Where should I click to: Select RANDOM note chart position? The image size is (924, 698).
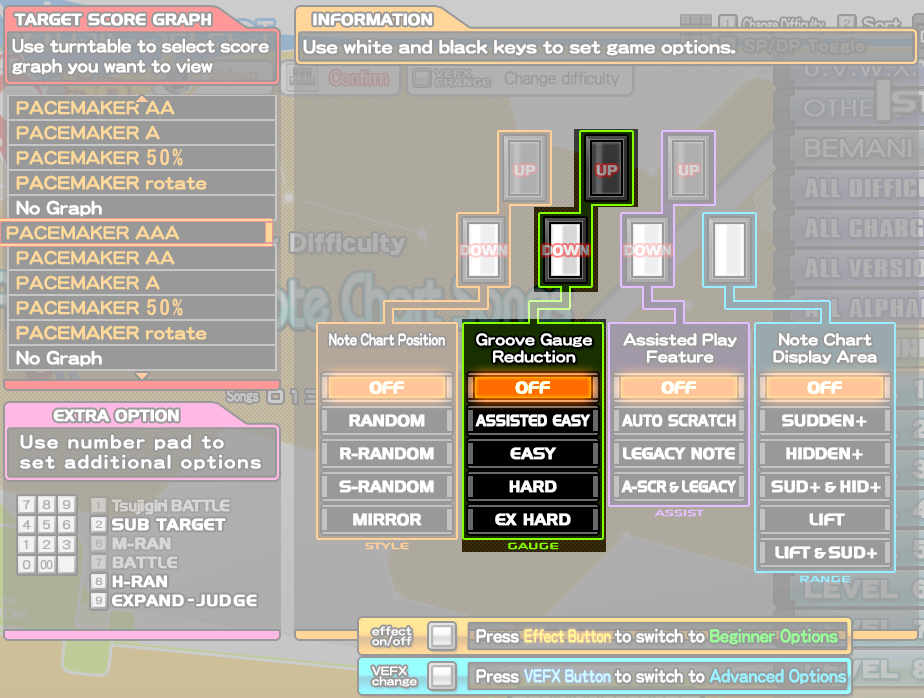pos(387,420)
